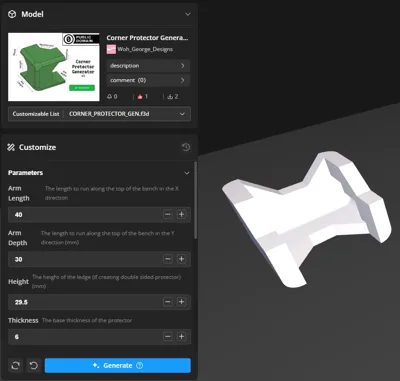Image resolution: width=400 pixels, height=381 pixels.
Task: Open the description row
Action: pos(148,66)
